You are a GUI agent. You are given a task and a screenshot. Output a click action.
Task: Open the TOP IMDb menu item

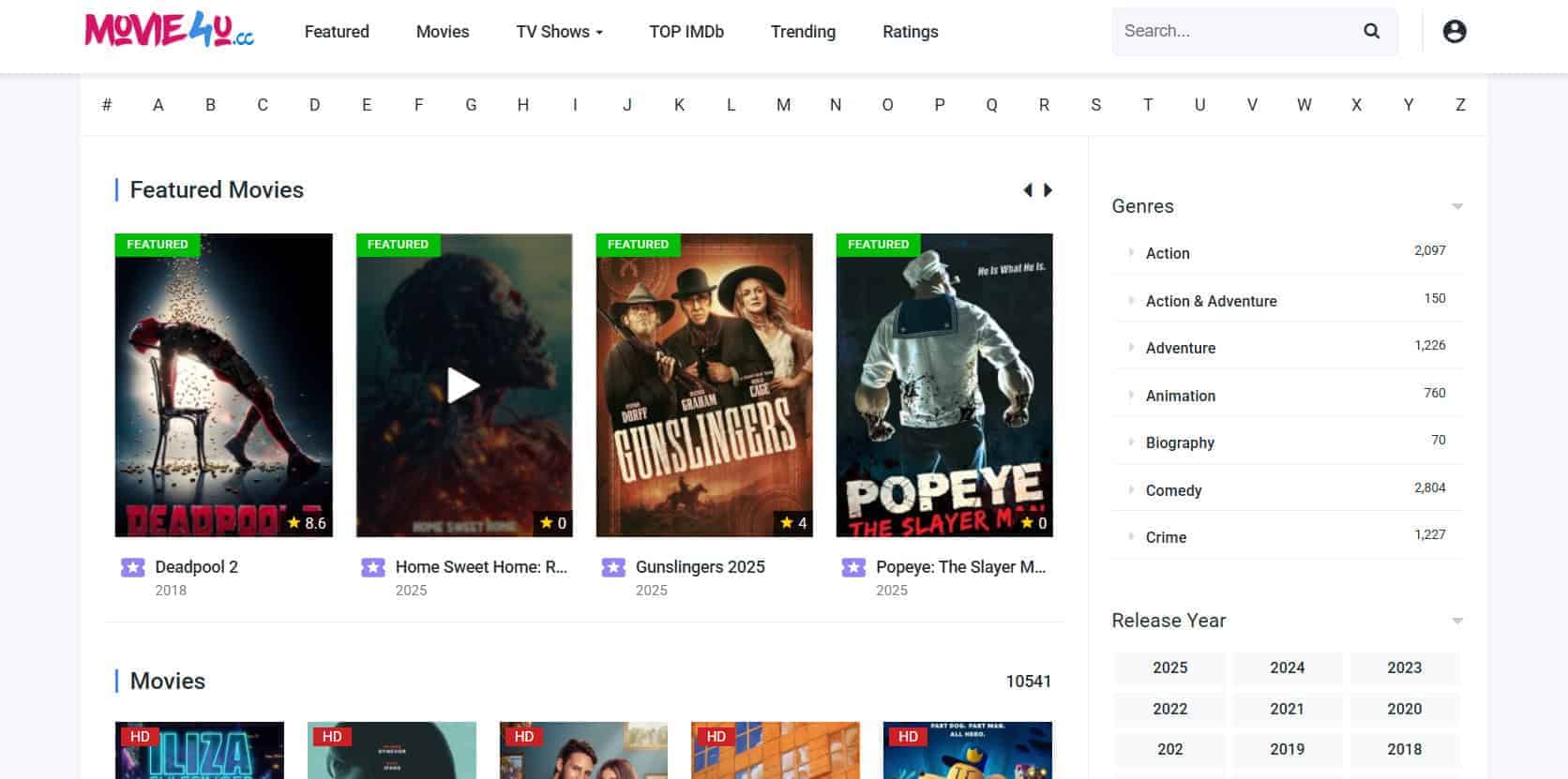click(x=686, y=32)
